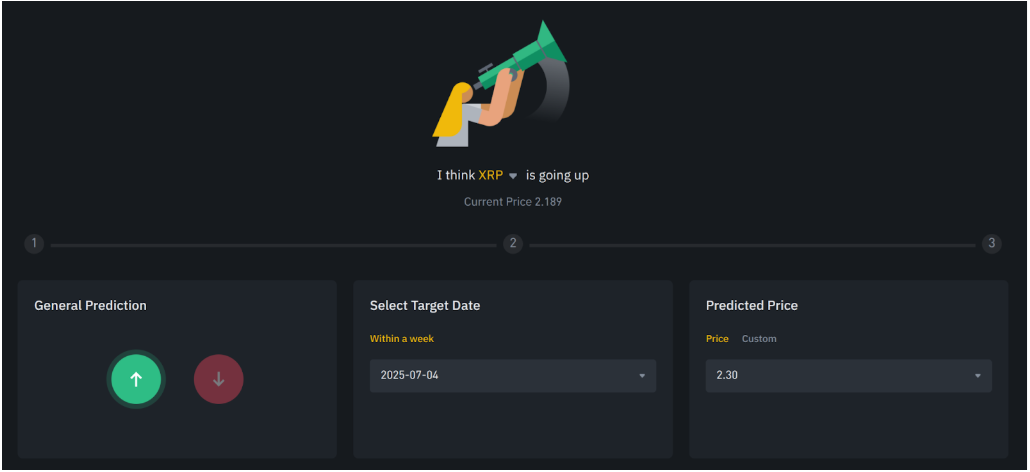1030x472 pixels.
Task: Click the General Prediction heading
Action: [90, 305]
